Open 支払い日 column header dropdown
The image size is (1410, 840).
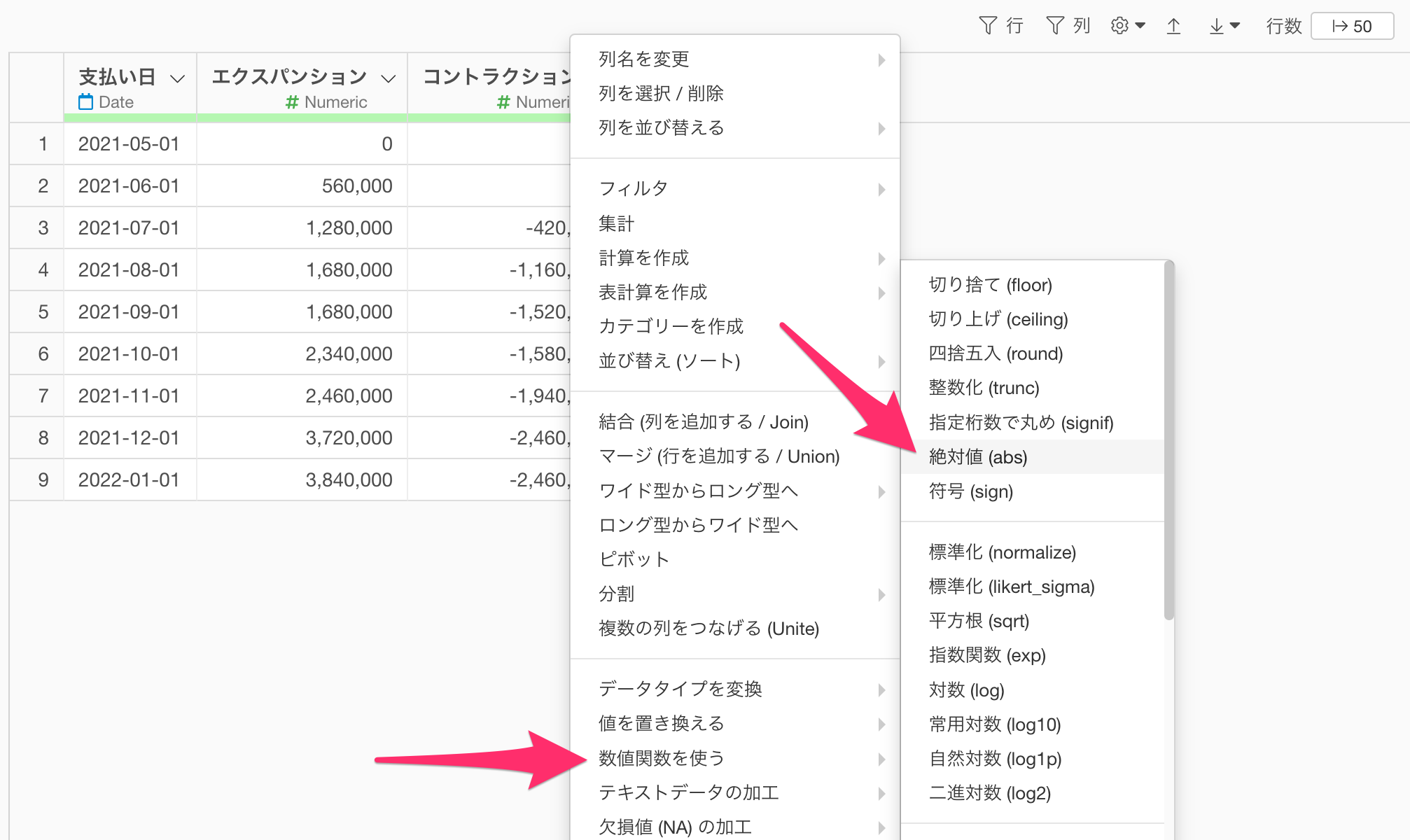(x=178, y=78)
